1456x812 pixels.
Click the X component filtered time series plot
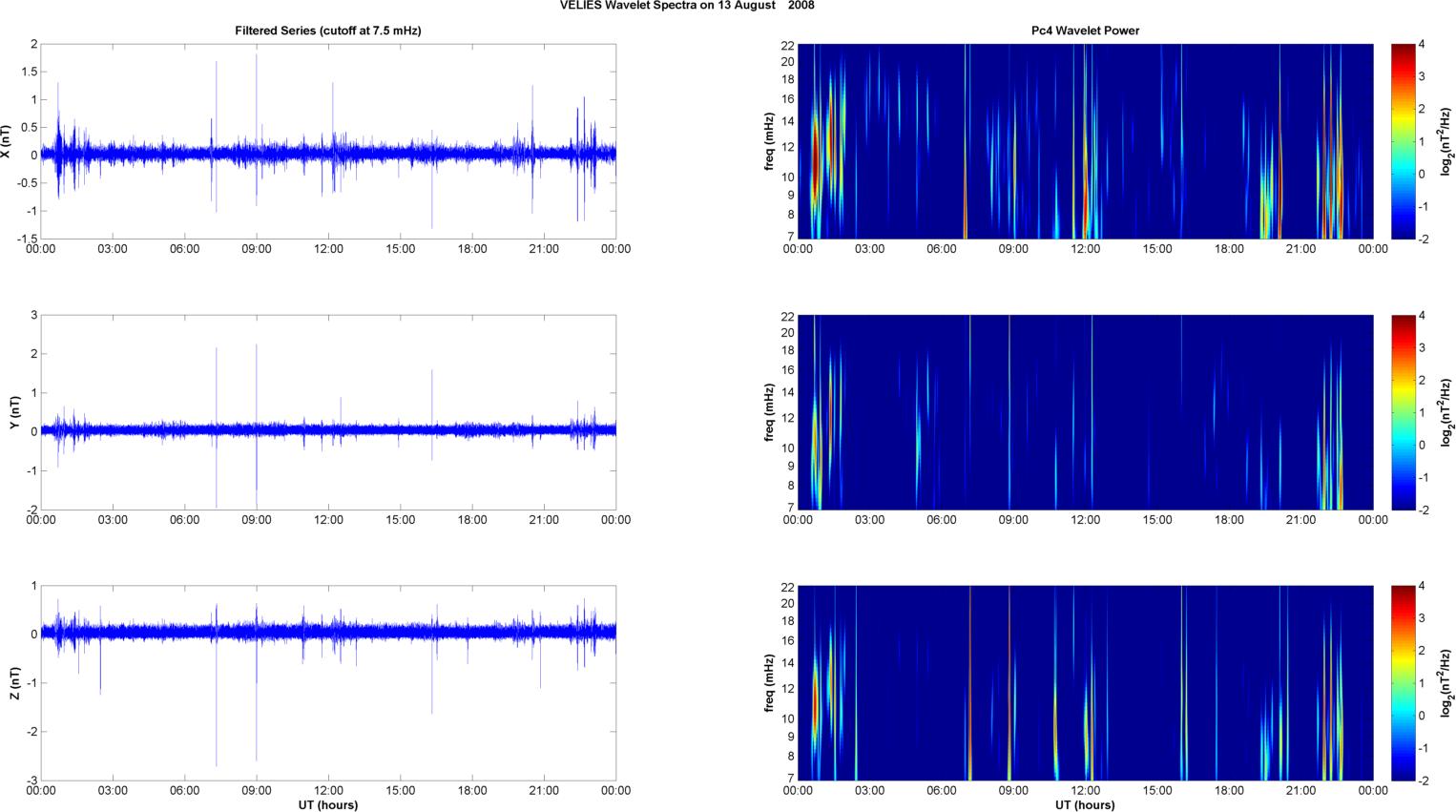[328, 141]
